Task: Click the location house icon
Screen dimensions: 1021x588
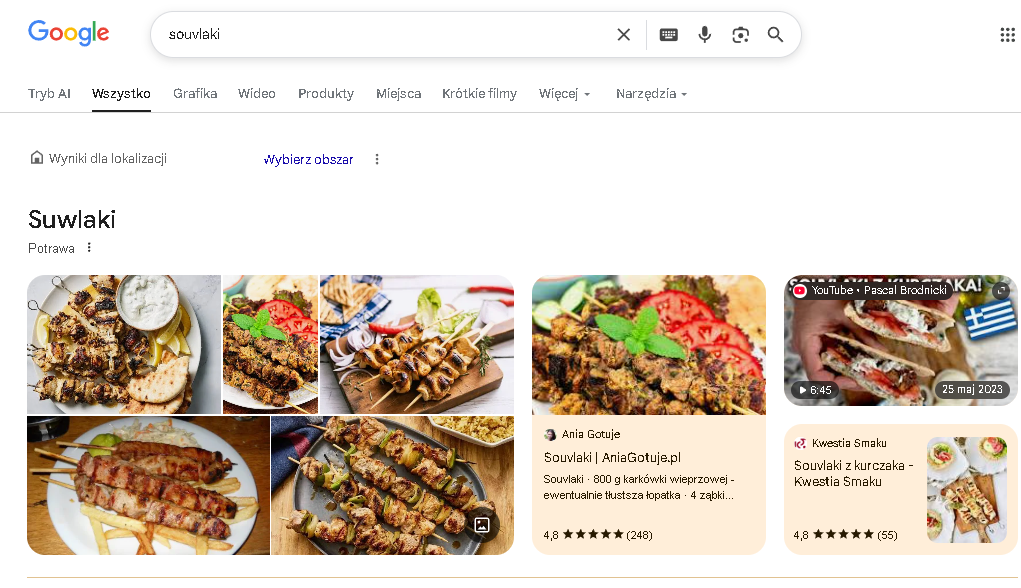Action: point(36,158)
